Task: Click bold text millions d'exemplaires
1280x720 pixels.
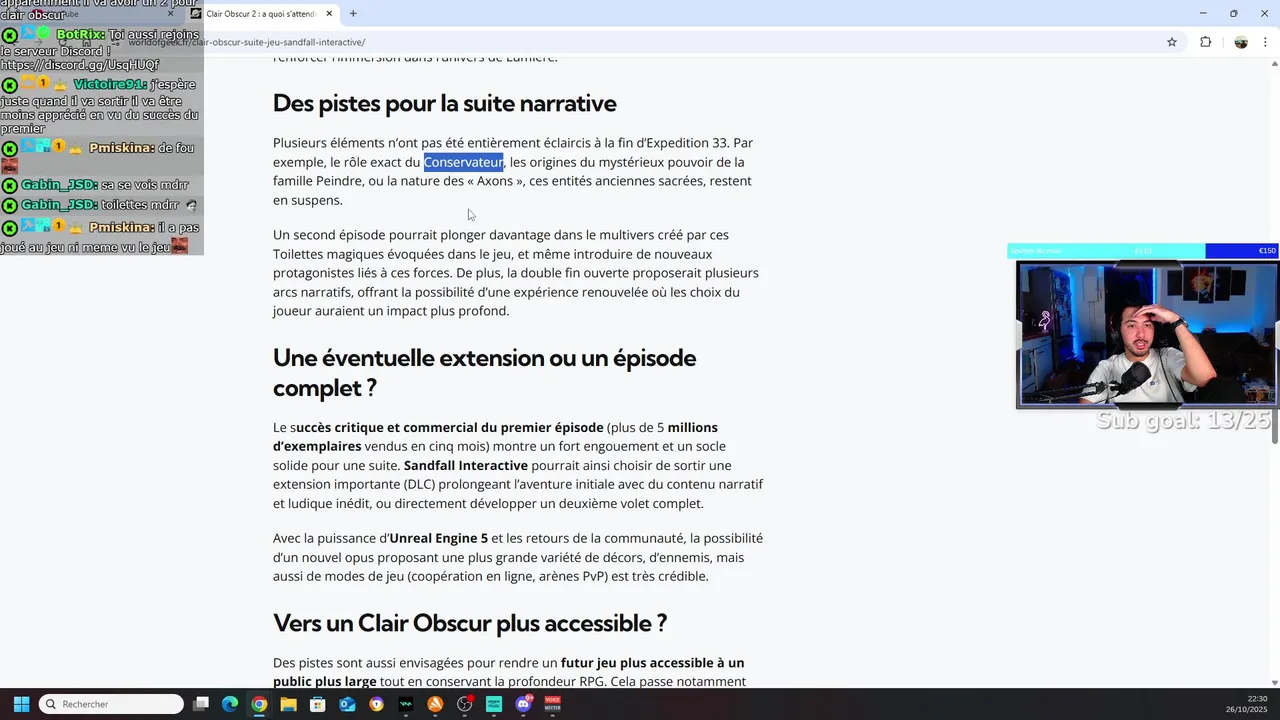Action: coord(495,437)
